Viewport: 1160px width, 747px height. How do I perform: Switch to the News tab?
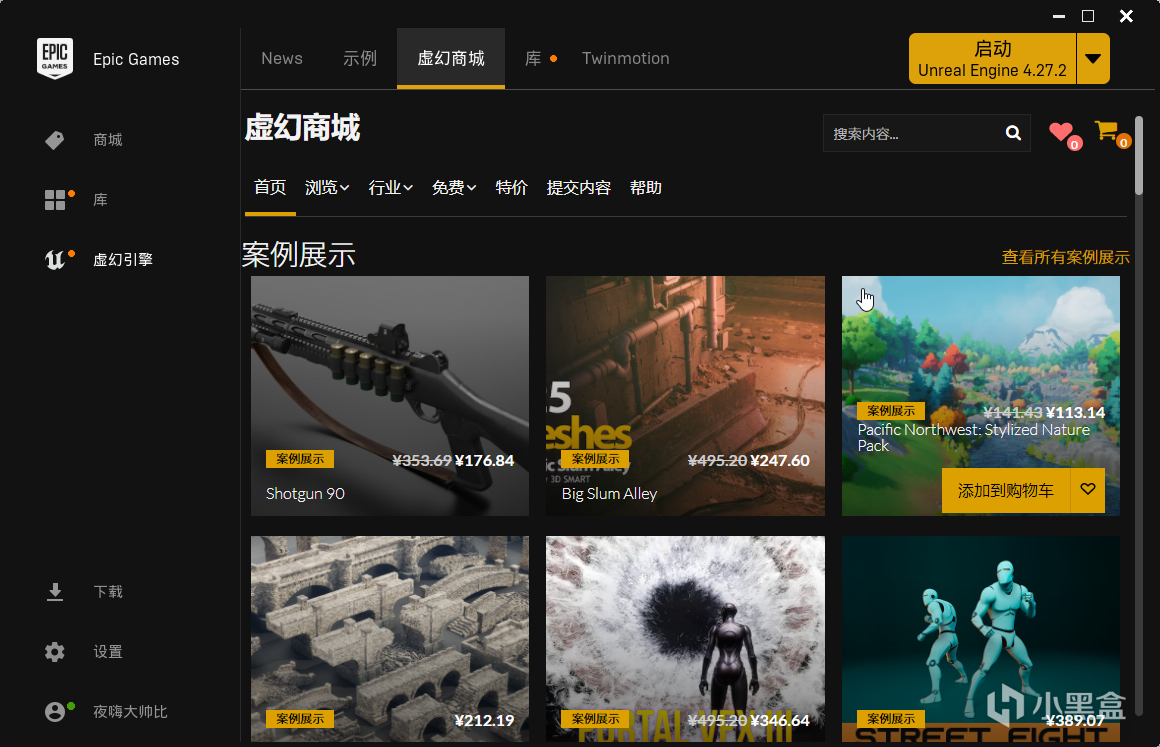click(282, 58)
